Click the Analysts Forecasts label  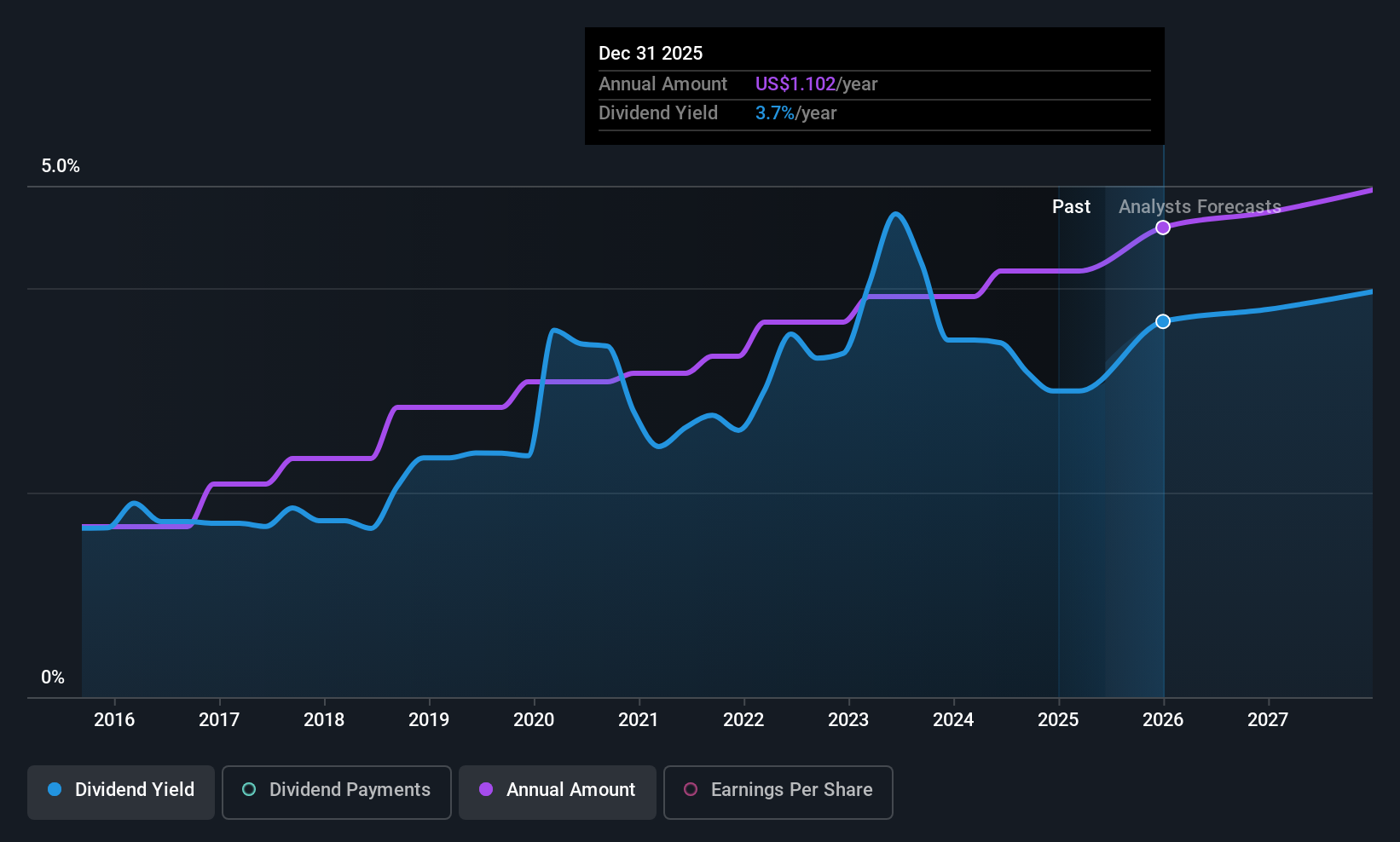point(1200,207)
